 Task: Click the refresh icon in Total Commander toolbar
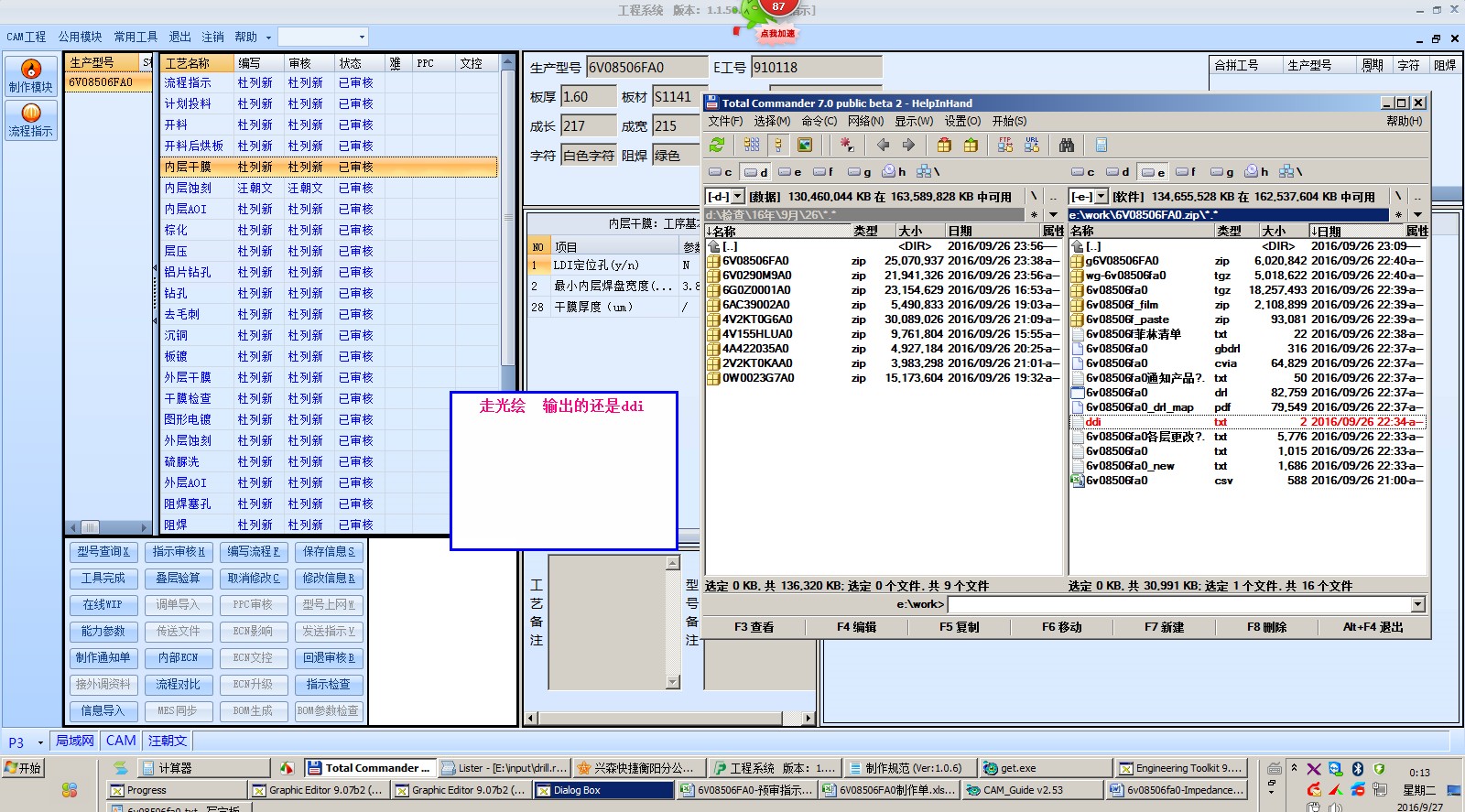[x=717, y=145]
